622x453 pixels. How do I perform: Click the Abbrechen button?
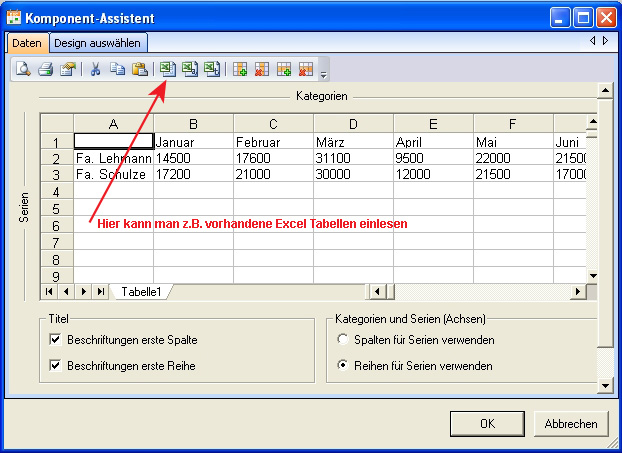(x=571, y=423)
